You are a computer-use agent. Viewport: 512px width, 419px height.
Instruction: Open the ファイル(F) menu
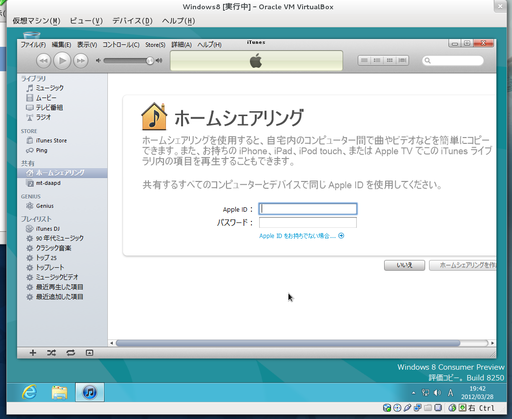[x=33, y=45]
